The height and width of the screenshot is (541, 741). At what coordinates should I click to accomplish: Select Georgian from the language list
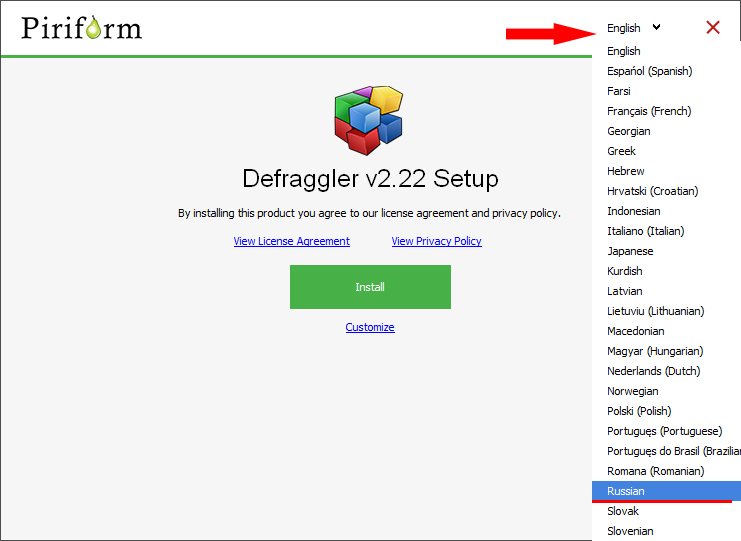coord(628,131)
